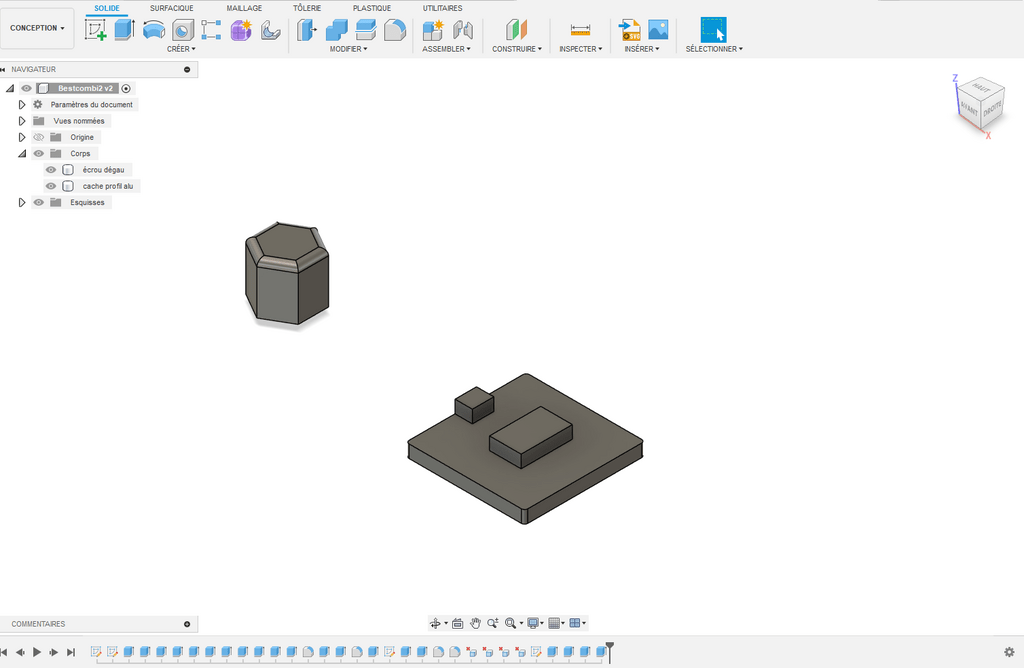Expand the Vues nommées folder
Viewport: 1024px width, 668px height.
[x=22, y=121]
